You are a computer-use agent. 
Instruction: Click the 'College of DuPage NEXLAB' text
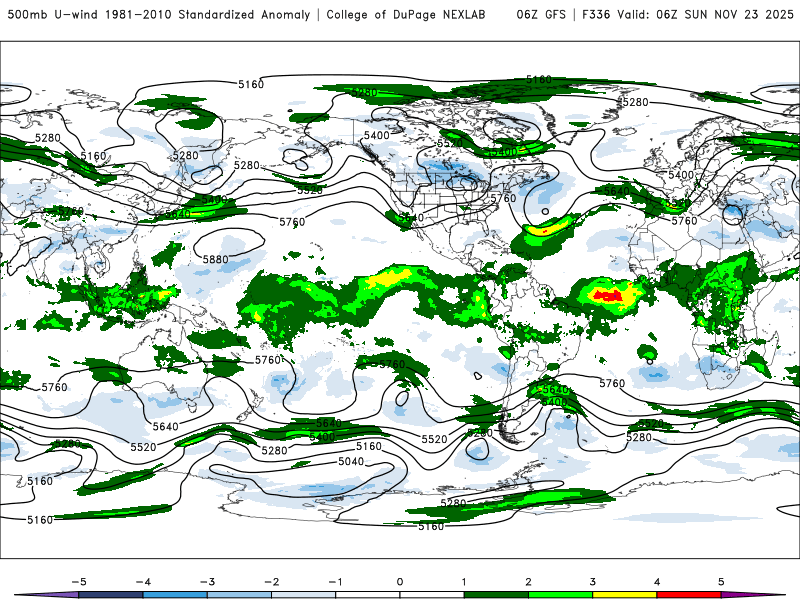pyautogui.click(x=406, y=14)
